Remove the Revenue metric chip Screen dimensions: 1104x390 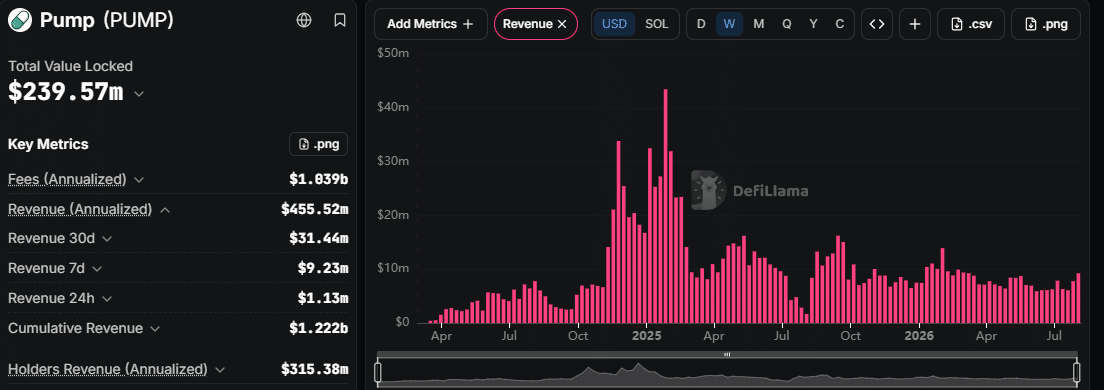pyautogui.click(x=562, y=24)
